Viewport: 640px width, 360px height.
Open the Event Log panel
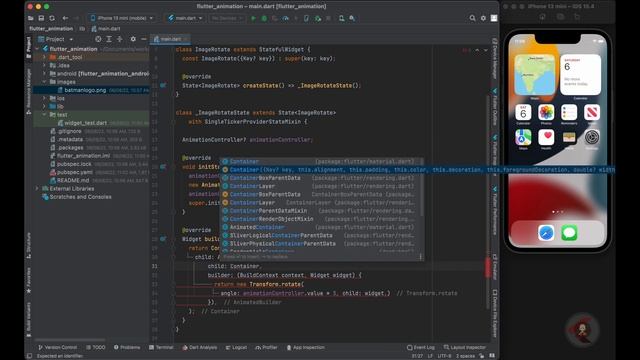[421, 347]
